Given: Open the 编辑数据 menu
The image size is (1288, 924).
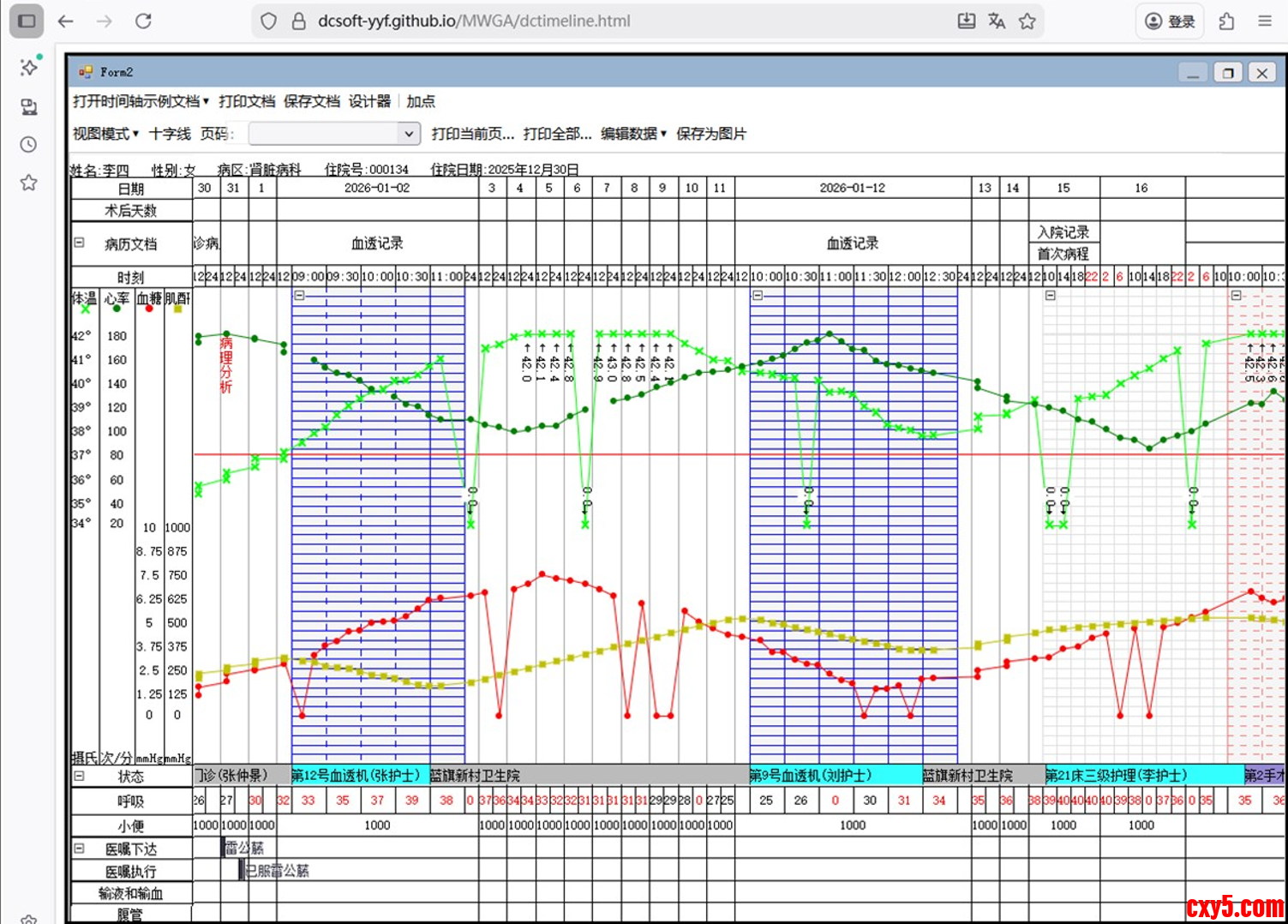Looking at the screenshot, I should coord(633,134).
